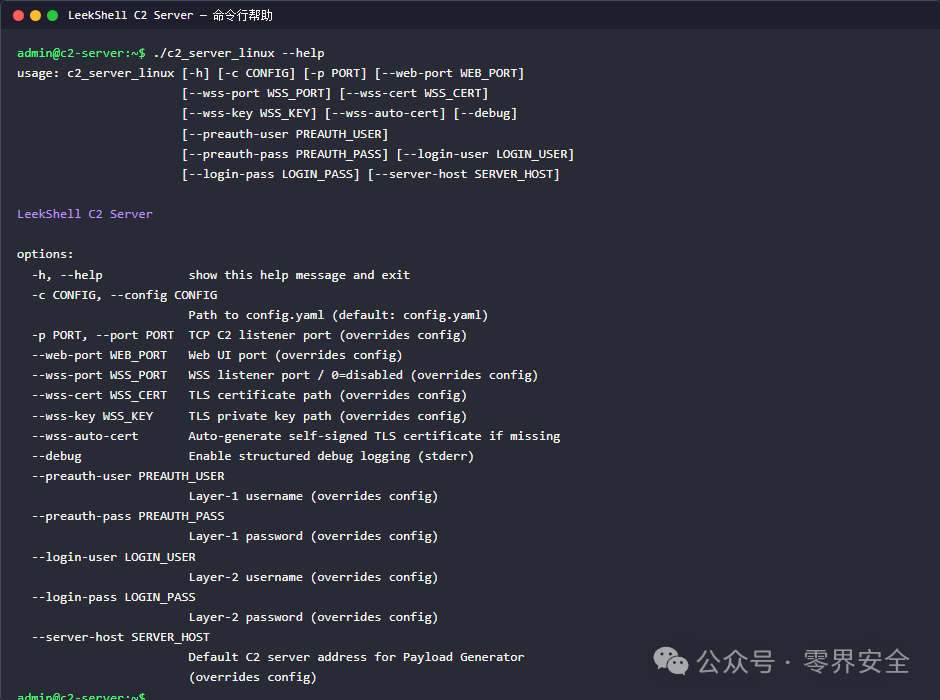The width and height of the screenshot is (940, 700).
Task: Click 'Default C2 server address for Payload Generator'
Action: pyautogui.click(x=357, y=657)
